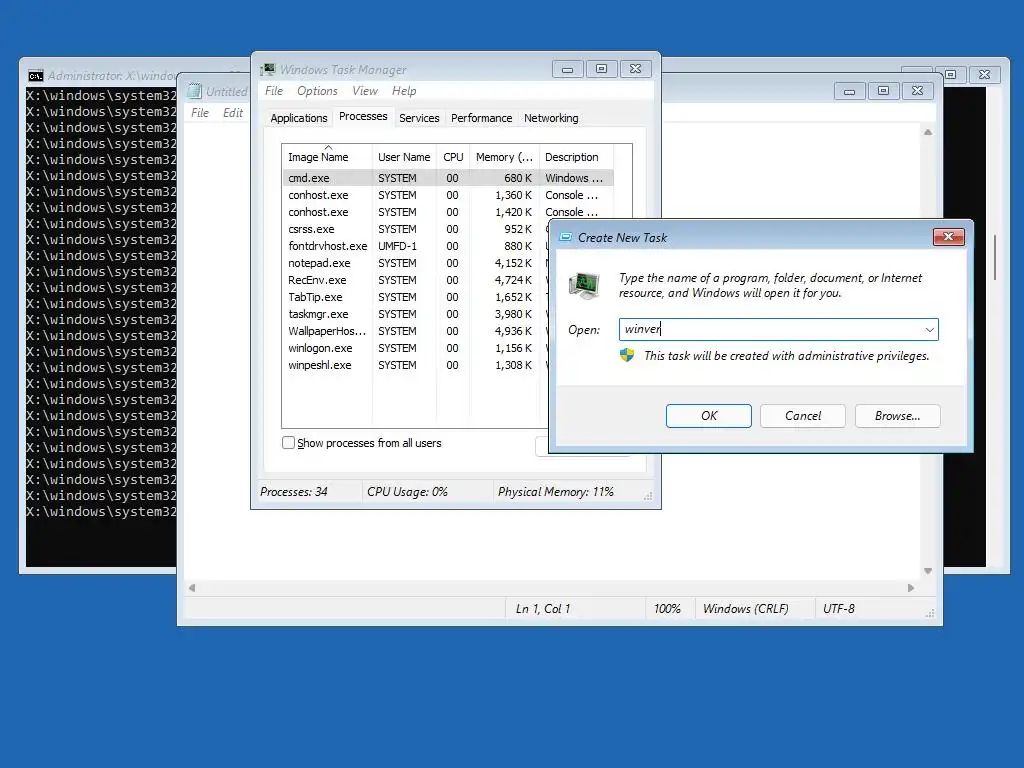This screenshot has height=768, width=1024.
Task: Click the 4,936 K memory value
Action: [513, 331]
